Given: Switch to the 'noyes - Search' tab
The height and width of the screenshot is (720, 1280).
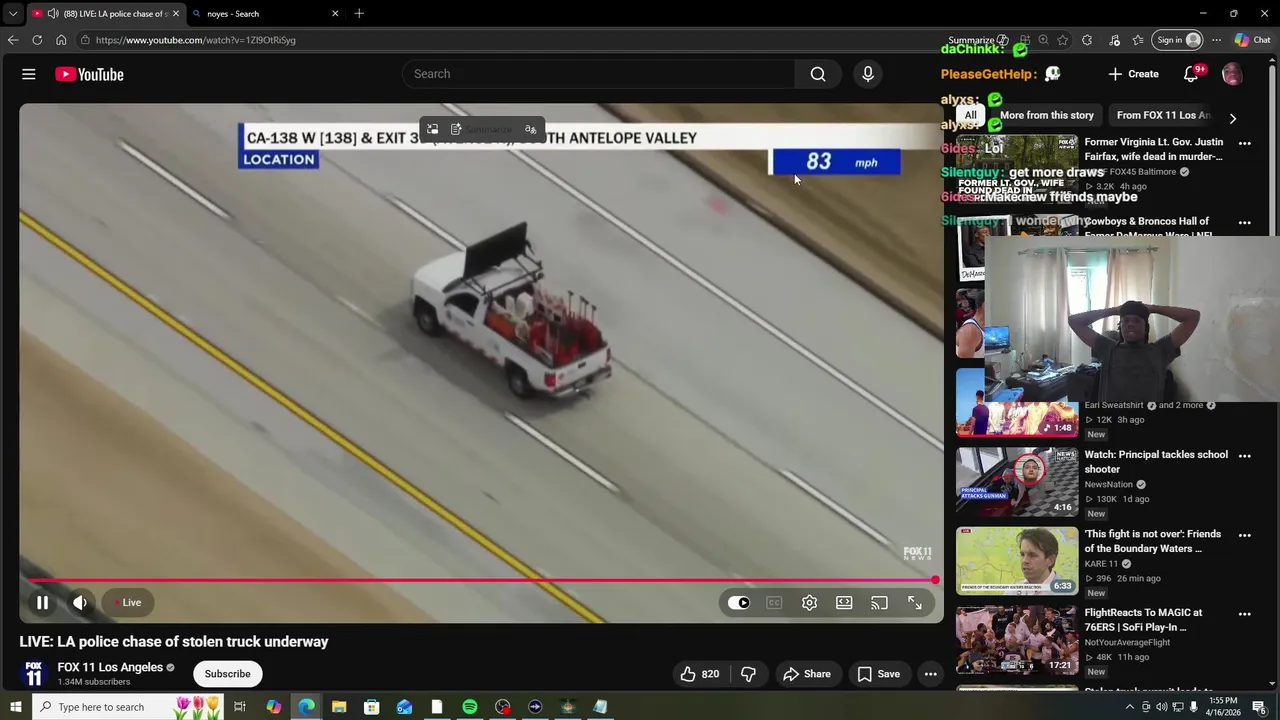Looking at the screenshot, I should click(x=265, y=13).
